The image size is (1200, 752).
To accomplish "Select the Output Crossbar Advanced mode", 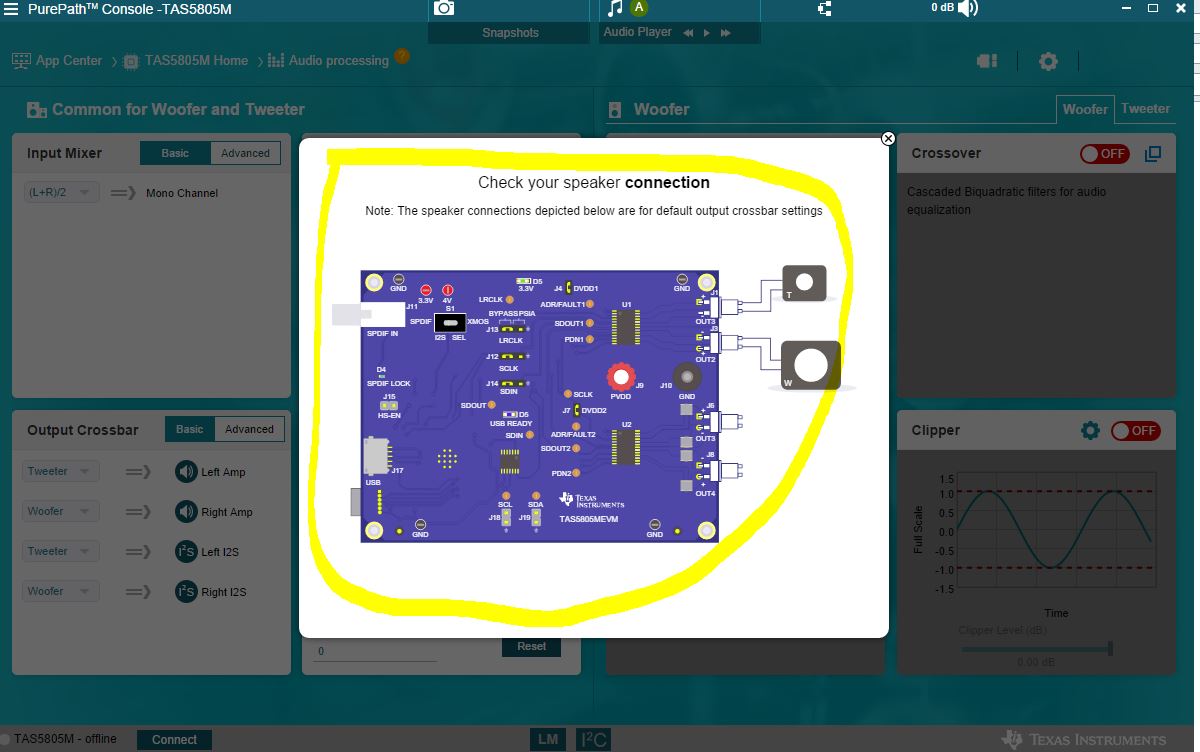I will coord(249,429).
